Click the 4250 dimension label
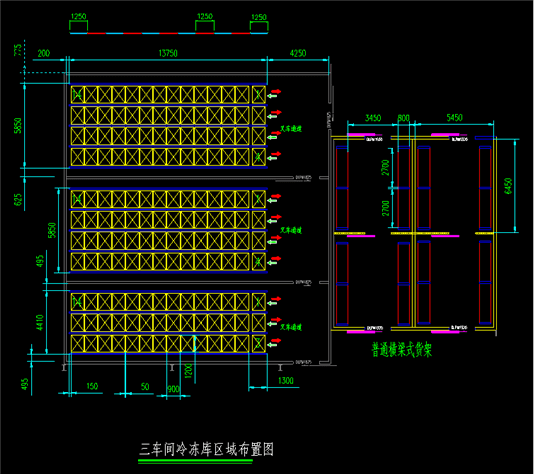The image size is (534, 474). point(298,53)
